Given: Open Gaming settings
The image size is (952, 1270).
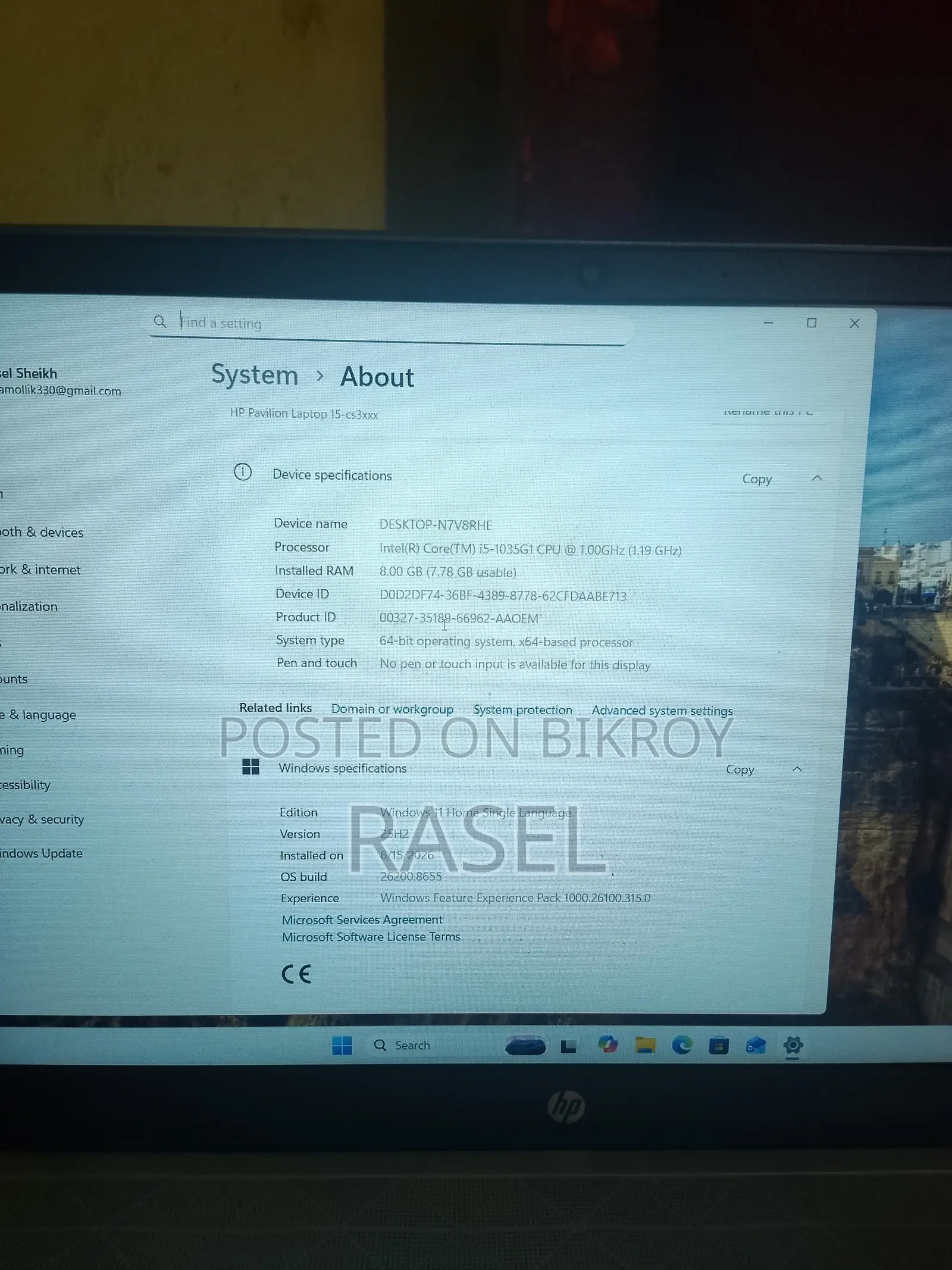Looking at the screenshot, I should coord(12,750).
